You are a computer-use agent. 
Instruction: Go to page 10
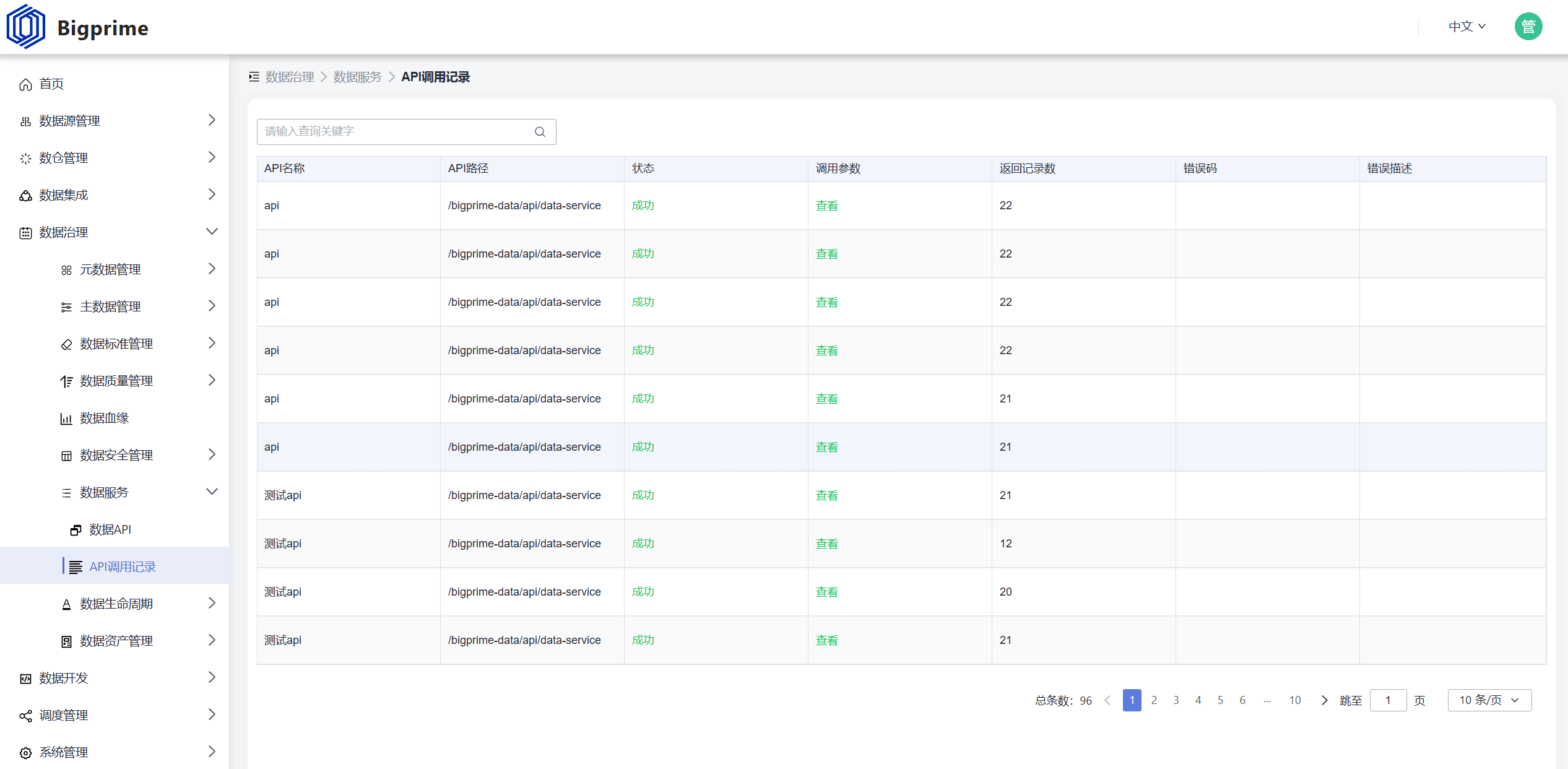tap(1295, 700)
